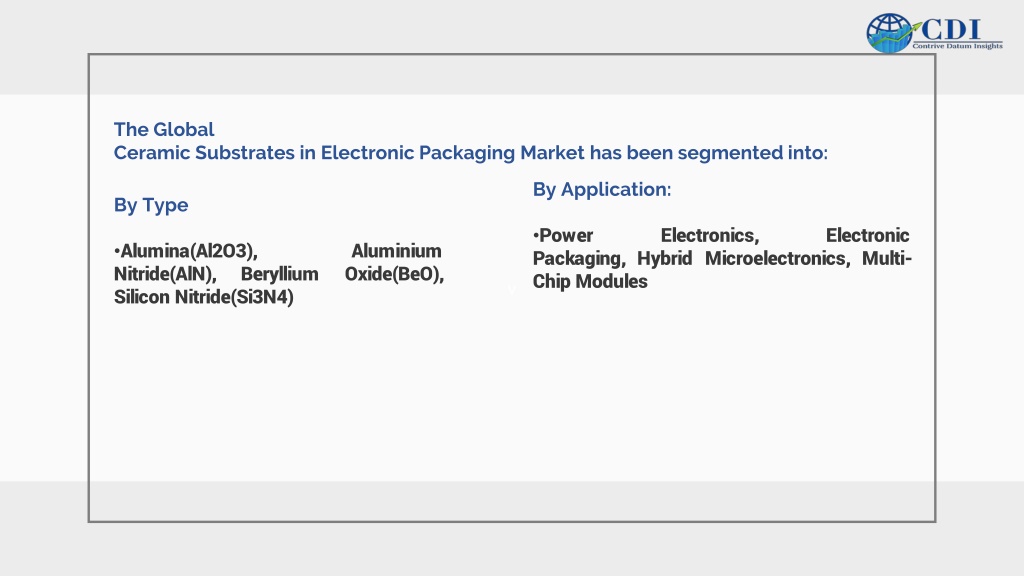Click the 'By Type' subheading

tap(151, 206)
